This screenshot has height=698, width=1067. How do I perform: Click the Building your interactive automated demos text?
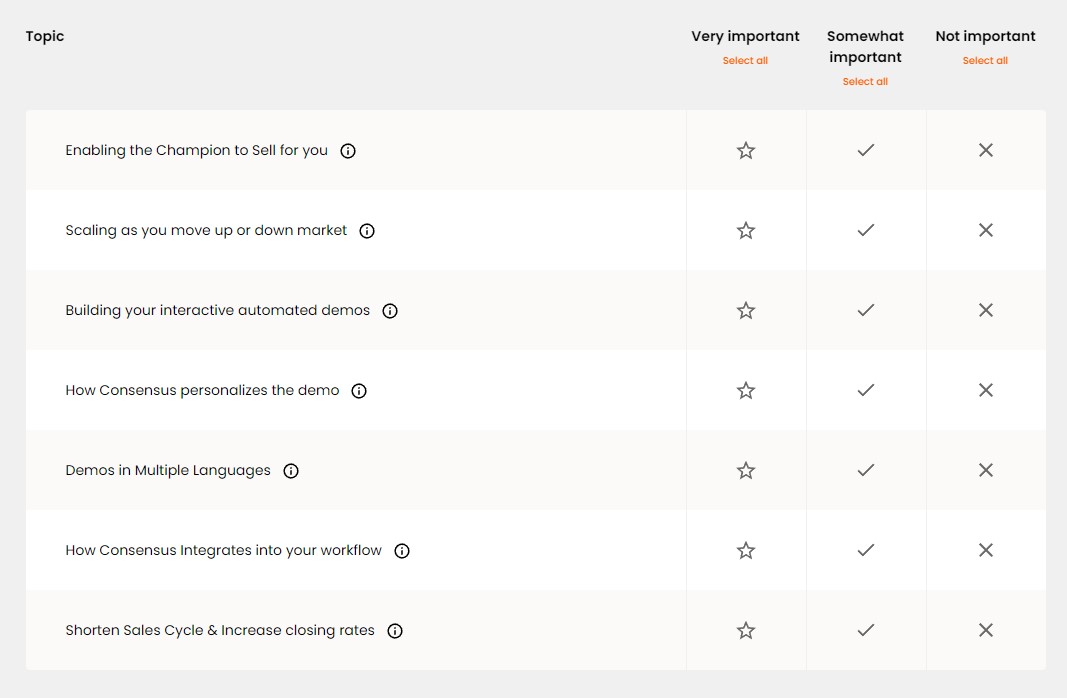(x=218, y=310)
